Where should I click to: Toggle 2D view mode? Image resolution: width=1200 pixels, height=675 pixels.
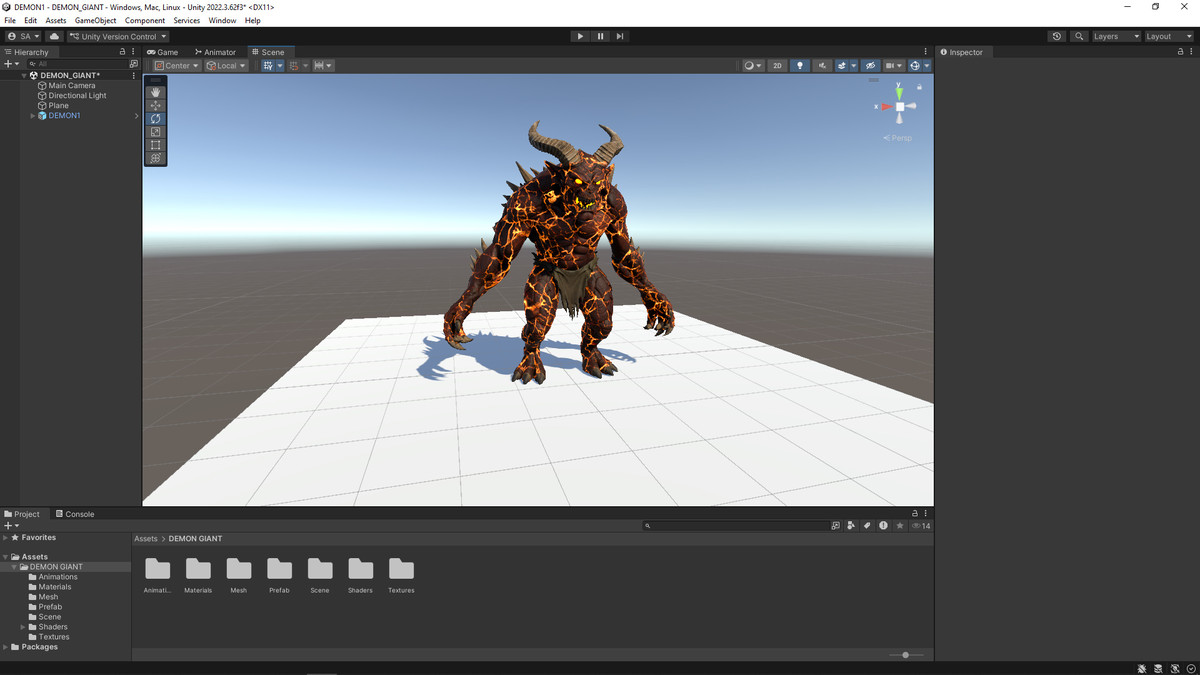[777, 66]
